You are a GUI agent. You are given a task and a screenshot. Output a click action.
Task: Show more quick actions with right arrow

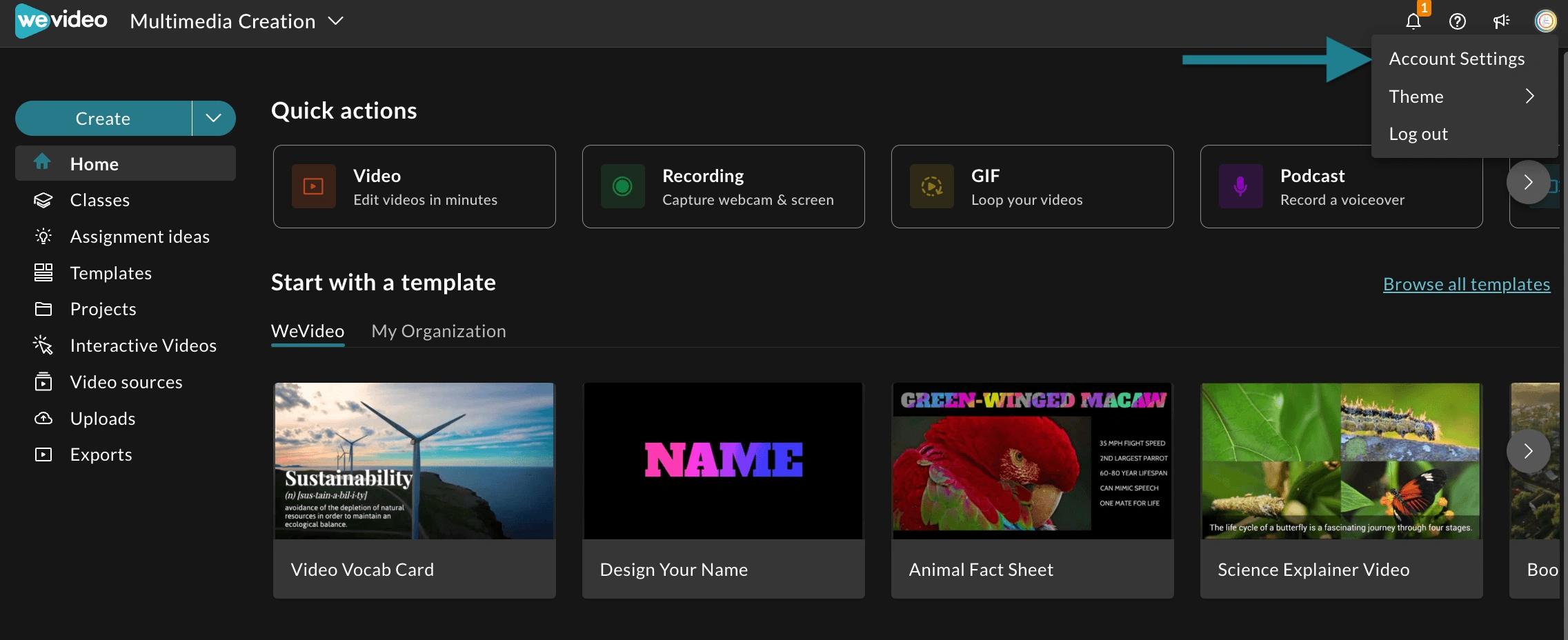(x=1528, y=182)
